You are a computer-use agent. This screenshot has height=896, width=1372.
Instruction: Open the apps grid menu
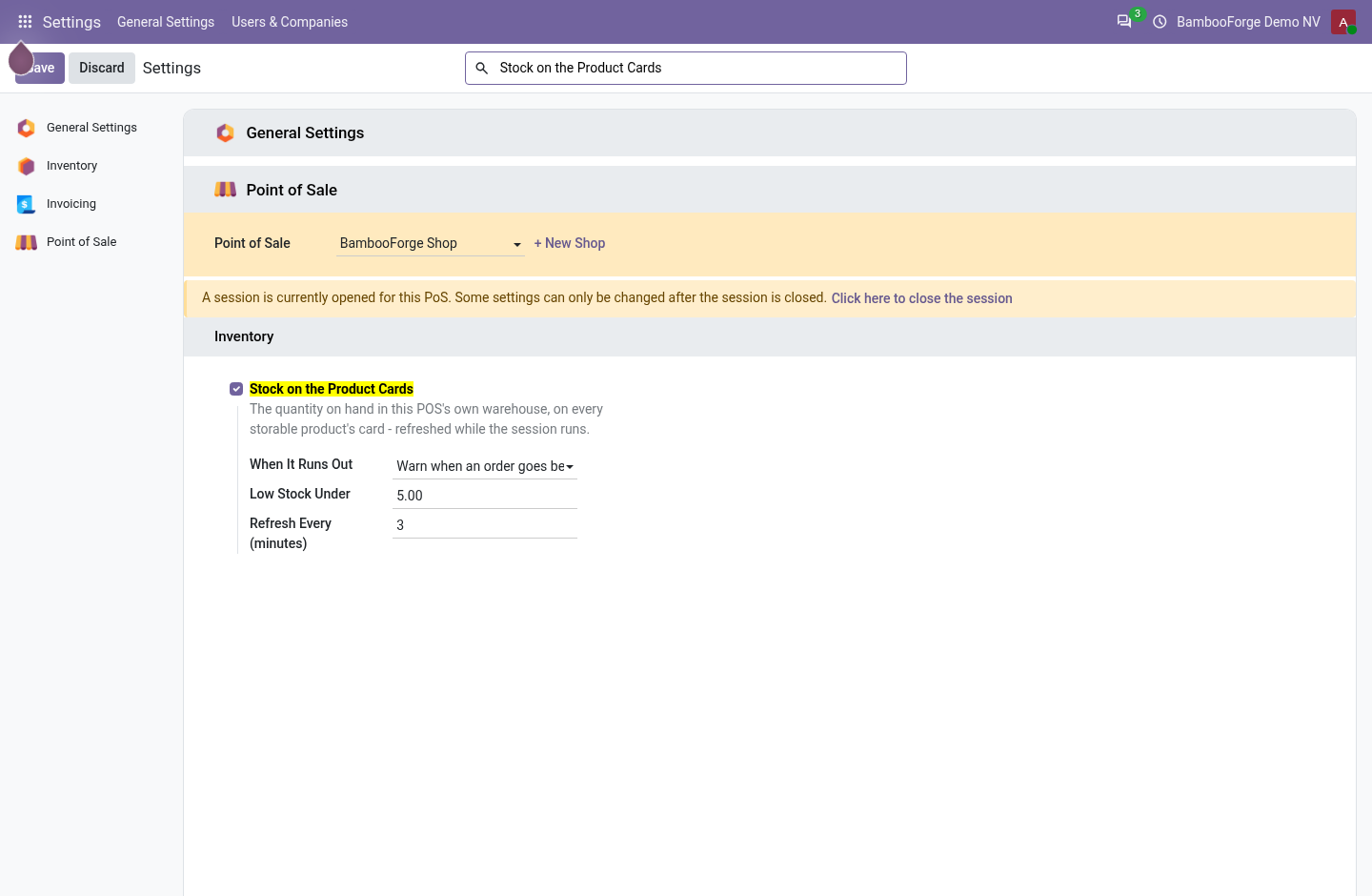(x=25, y=21)
